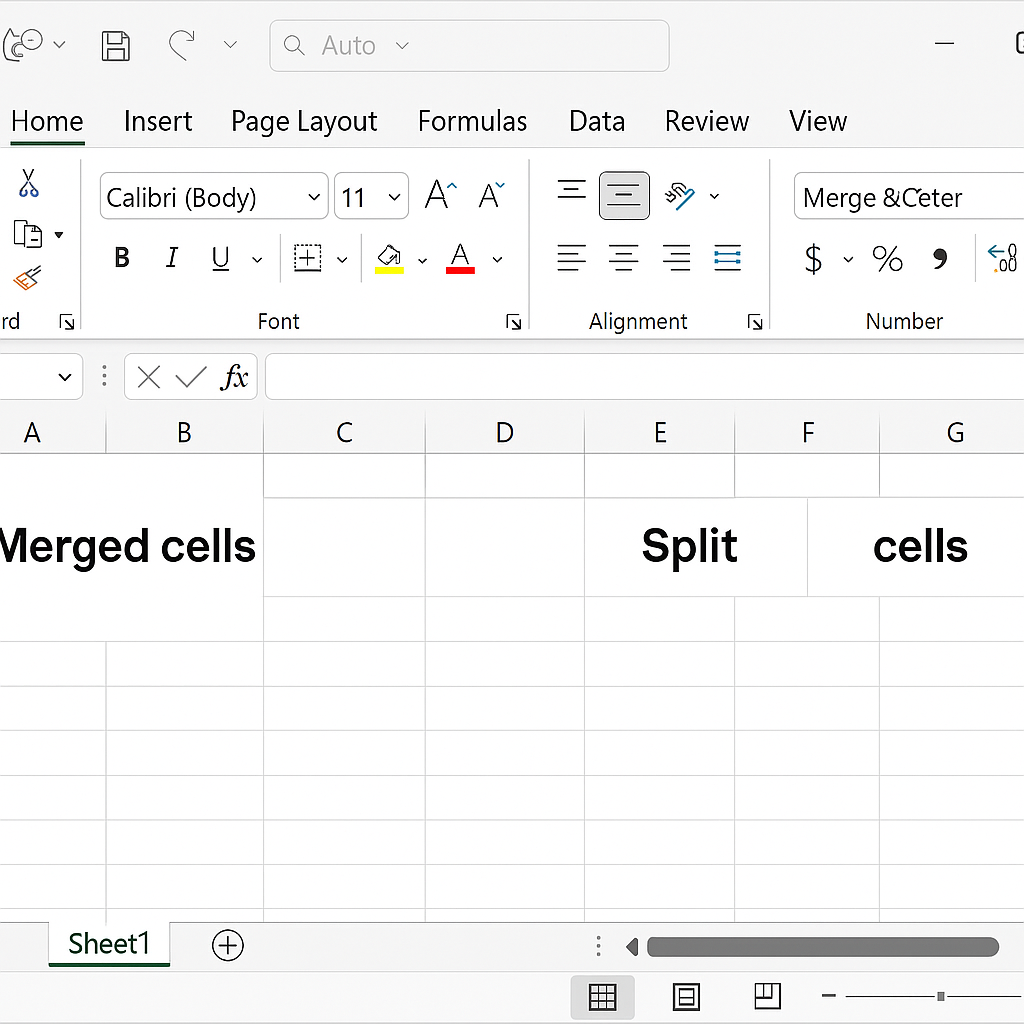Switch to the View tab
Image resolution: width=1024 pixels, height=1024 pixels.
pos(818,121)
